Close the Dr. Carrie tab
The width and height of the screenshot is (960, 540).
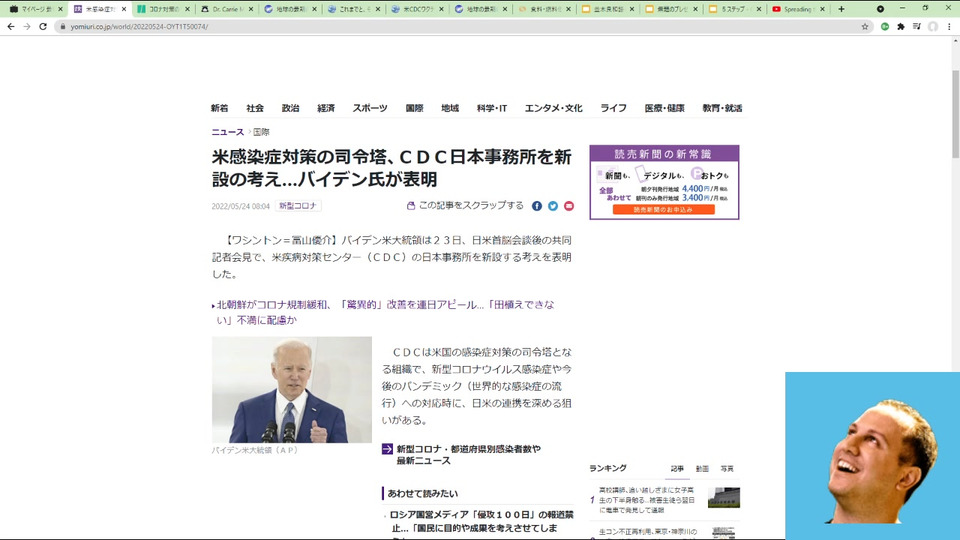[250, 9]
